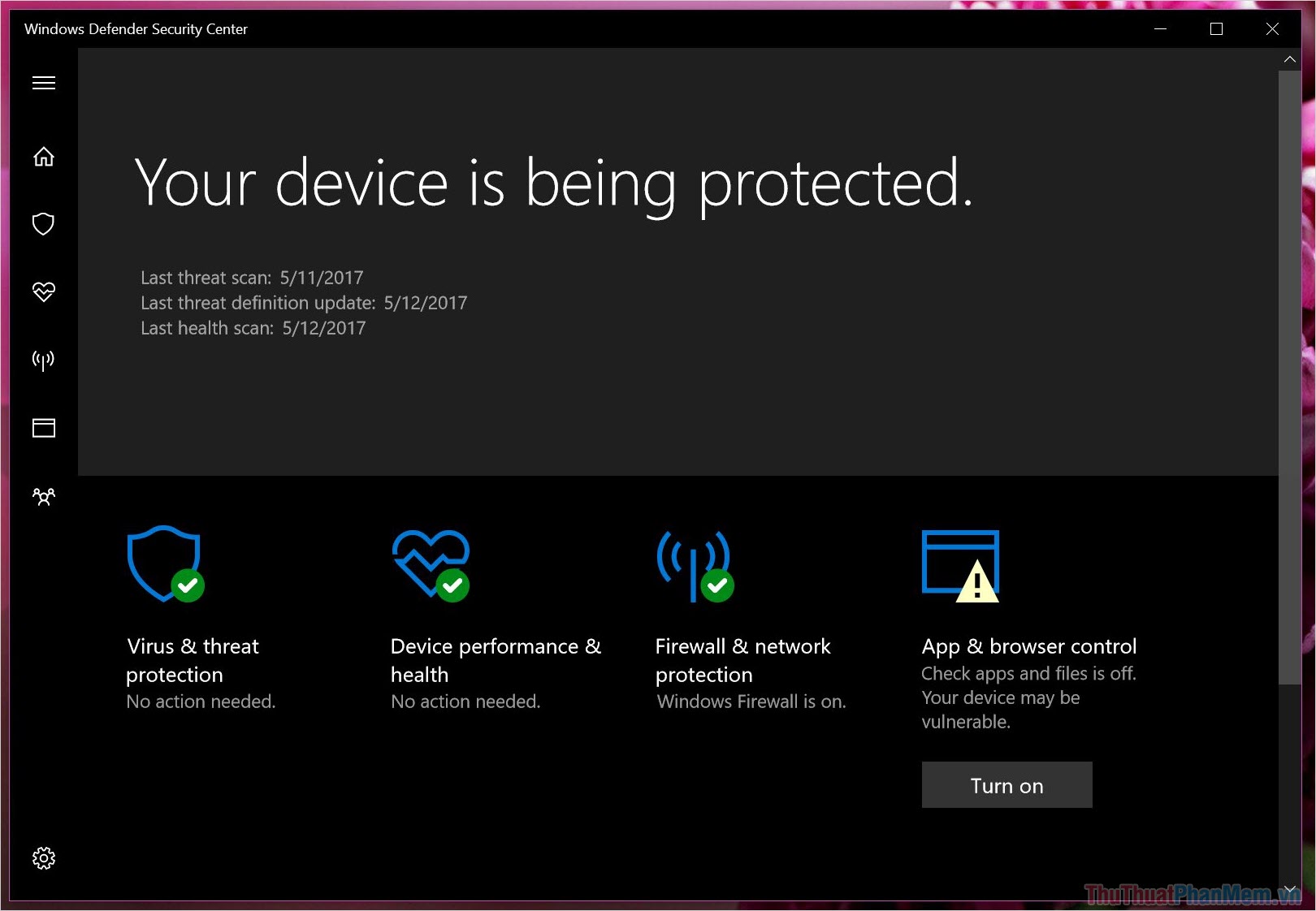Open the Settings gear at bottom left

point(43,858)
